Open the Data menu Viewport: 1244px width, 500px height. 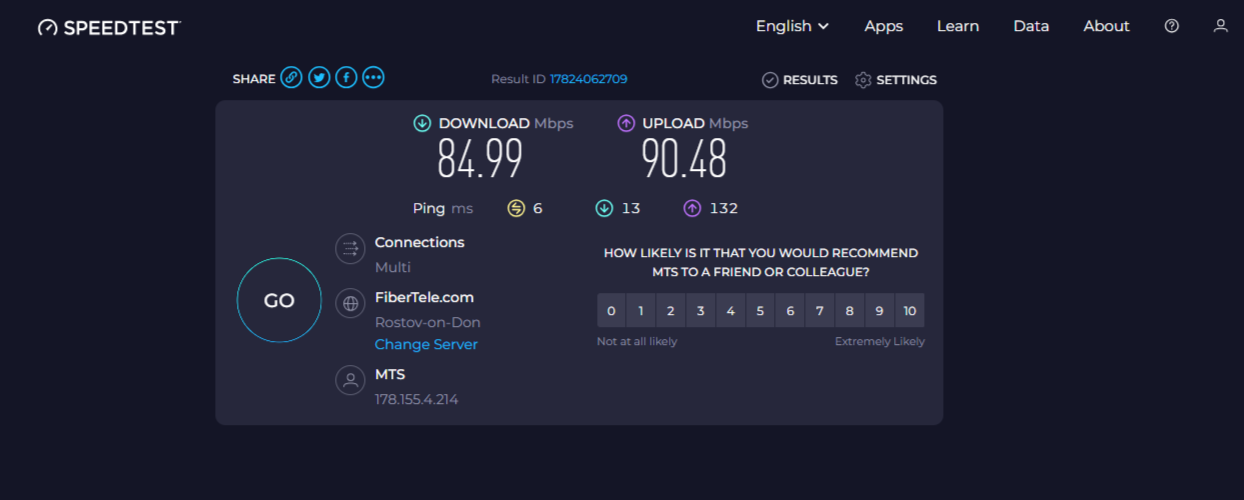click(x=1031, y=26)
